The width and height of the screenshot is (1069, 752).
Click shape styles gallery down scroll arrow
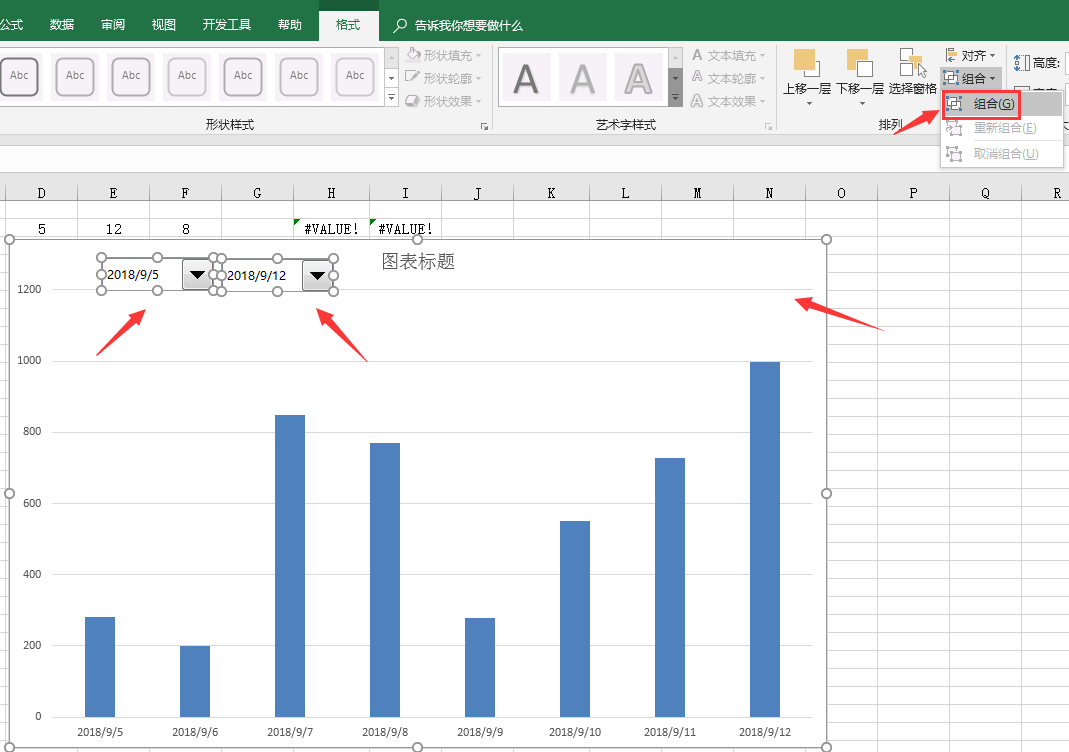pyautogui.click(x=391, y=78)
